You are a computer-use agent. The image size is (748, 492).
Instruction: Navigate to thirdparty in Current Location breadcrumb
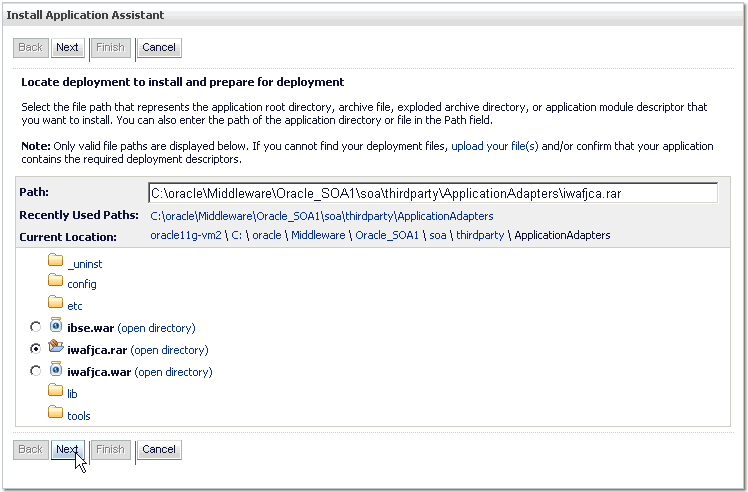pyautogui.click(x=480, y=235)
